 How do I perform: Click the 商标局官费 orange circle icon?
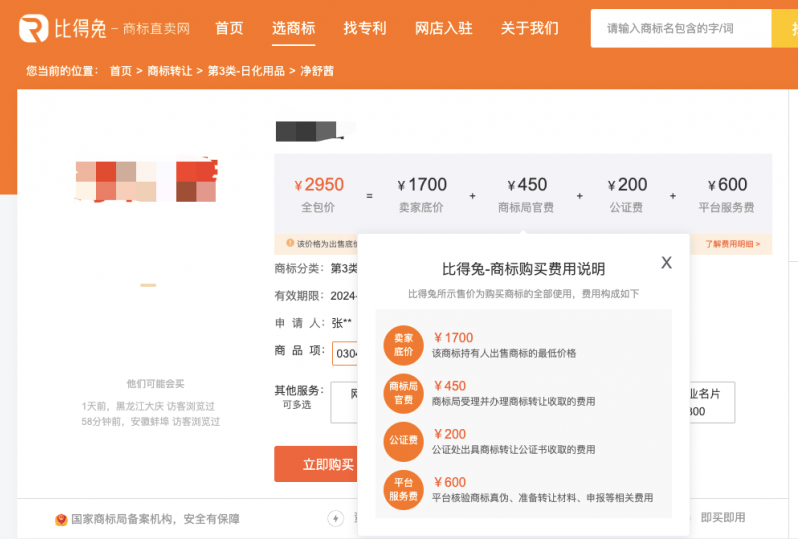pos(404,393)
